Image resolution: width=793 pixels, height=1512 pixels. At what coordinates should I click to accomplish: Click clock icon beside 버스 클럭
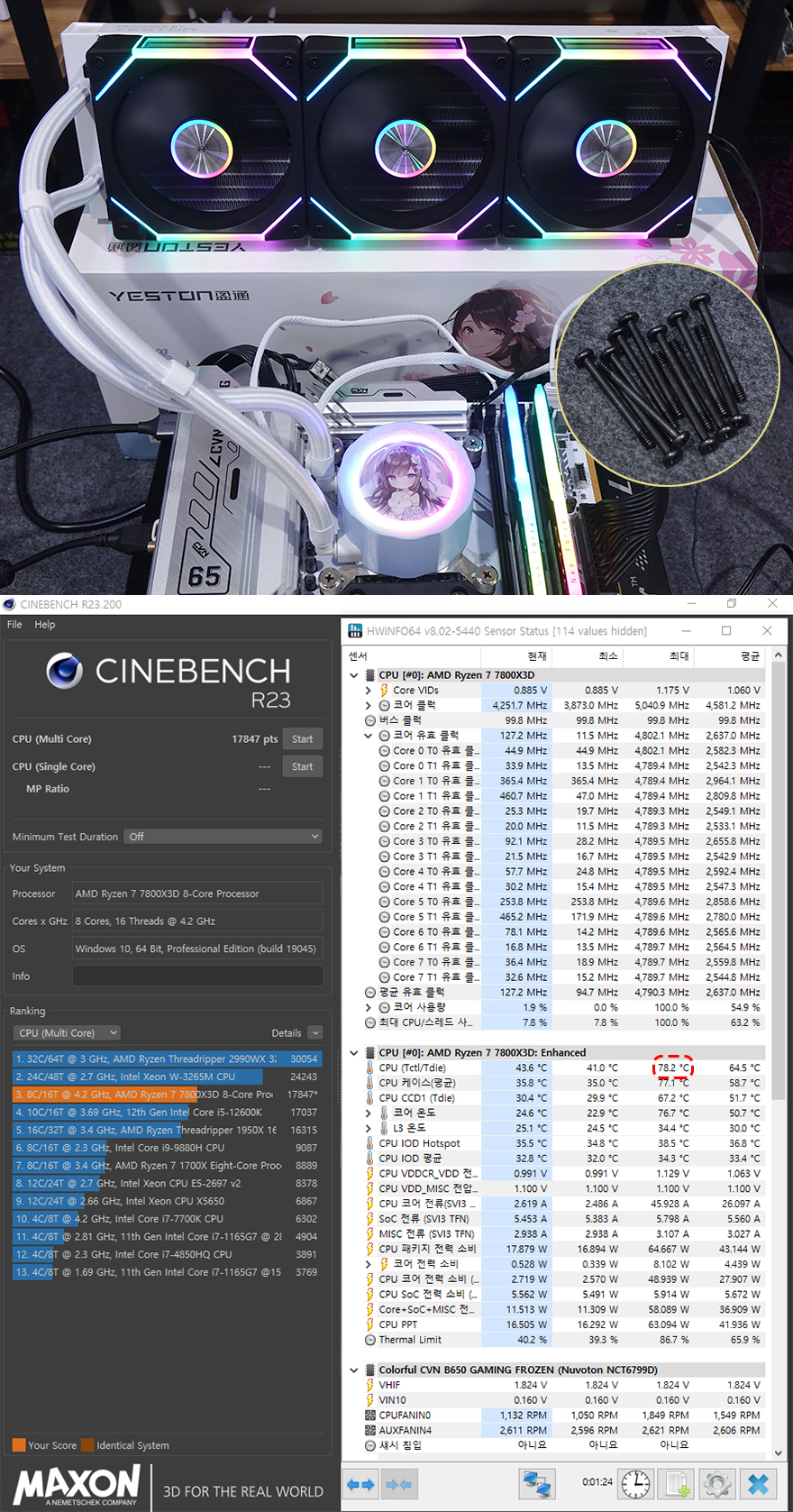pyautogui.click(x=369, y=720)
